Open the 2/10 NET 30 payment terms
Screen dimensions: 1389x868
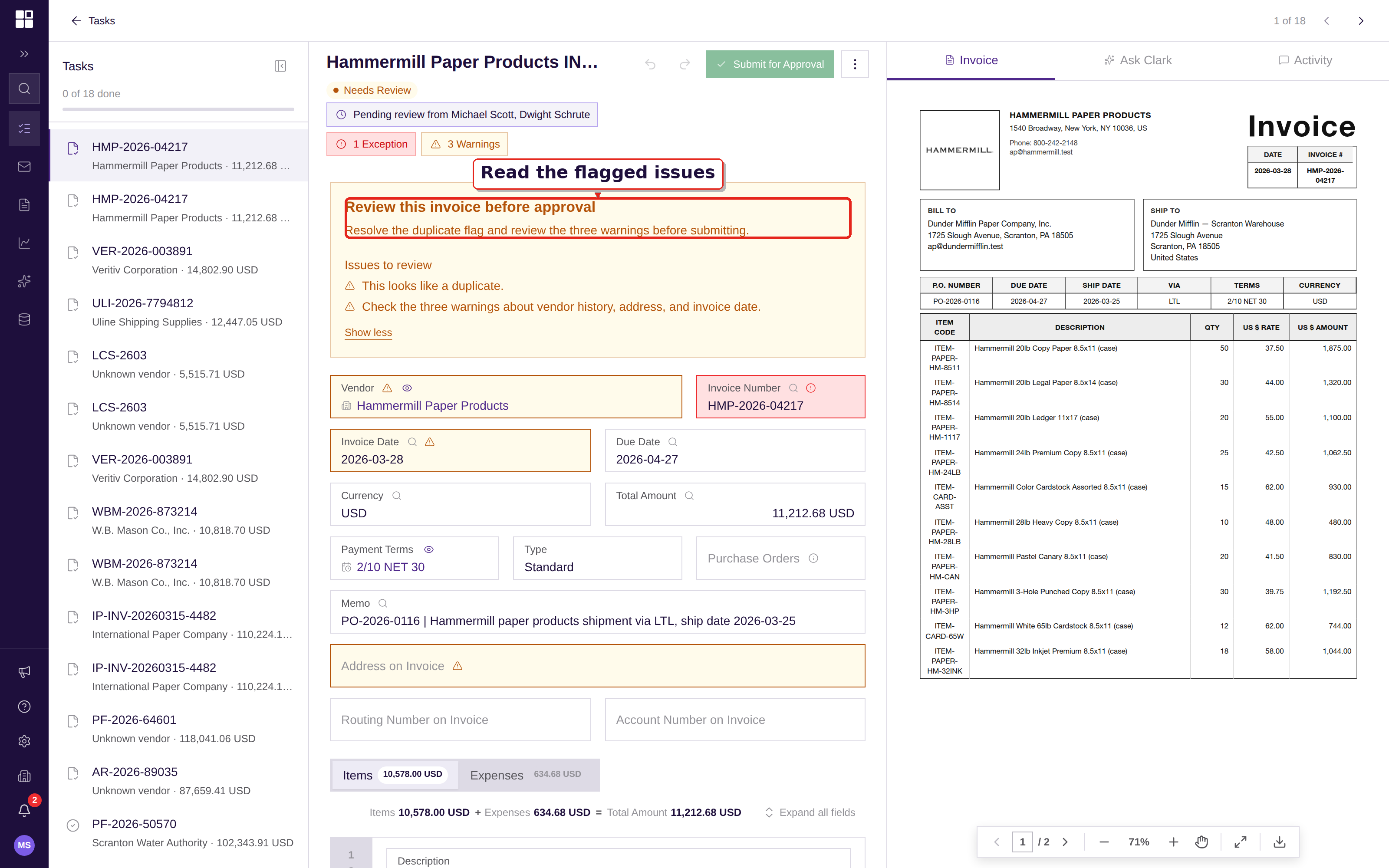[x=390, y=567]
